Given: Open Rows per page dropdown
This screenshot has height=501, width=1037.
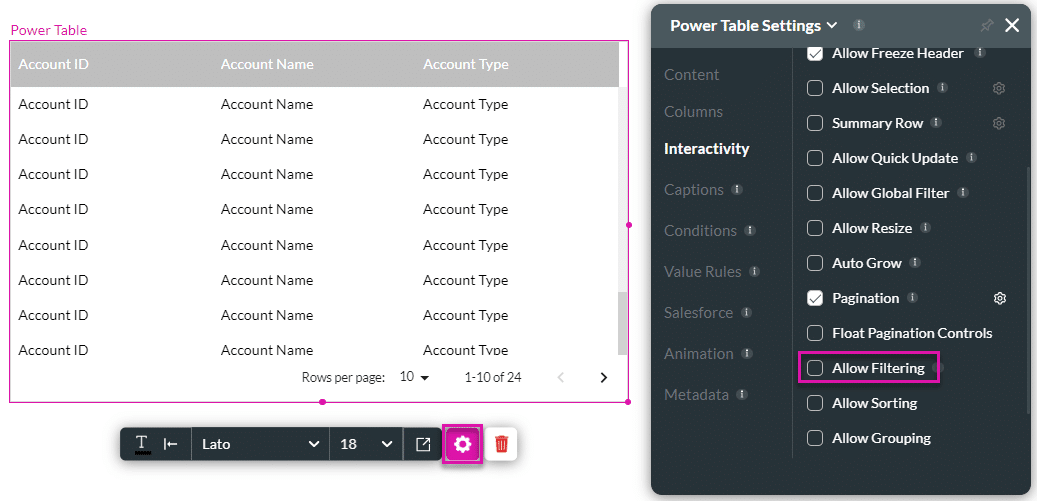Looking at the screenshot, I should 415,377.
